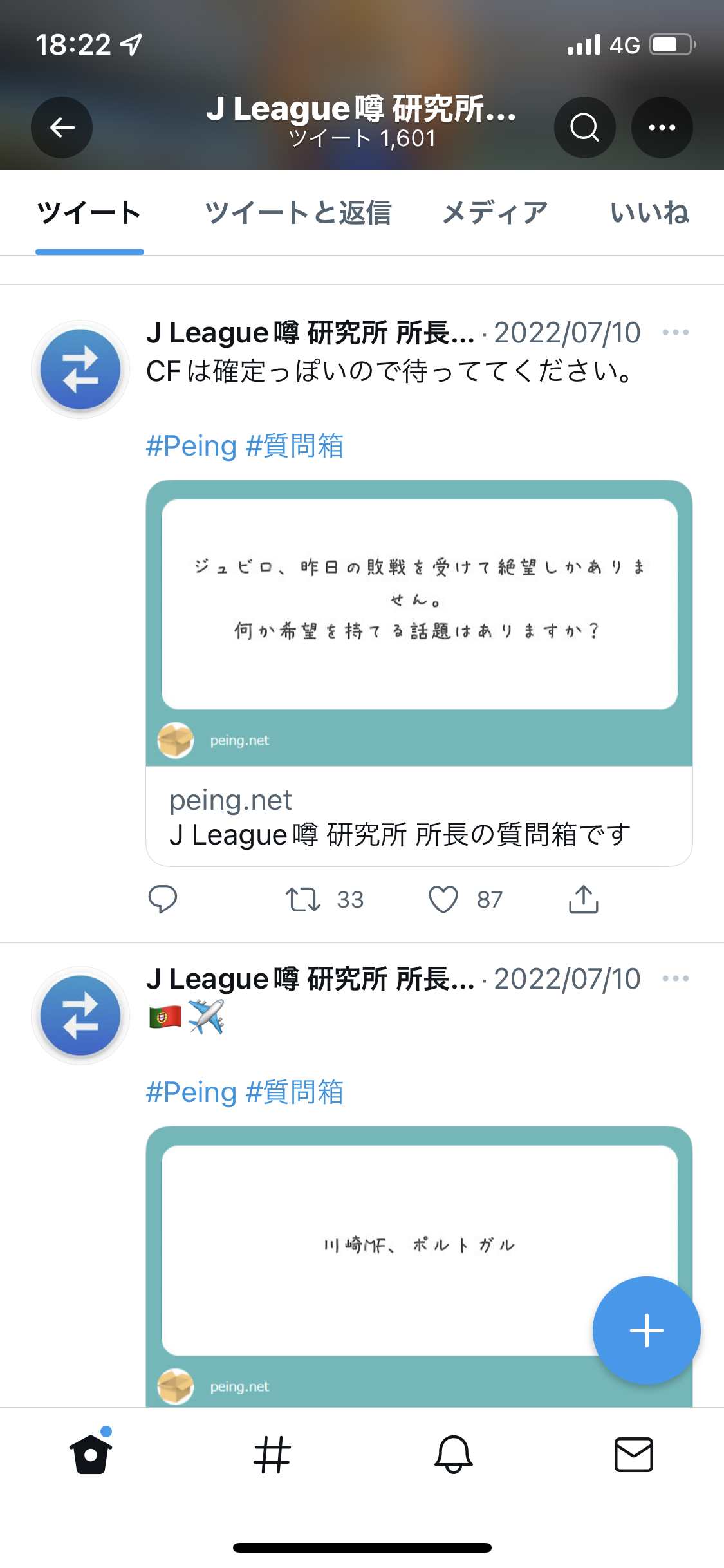Tap #質問箱 hashtag in second tweet
This screenshot has width=724, height=1568.
[295, 1092]
